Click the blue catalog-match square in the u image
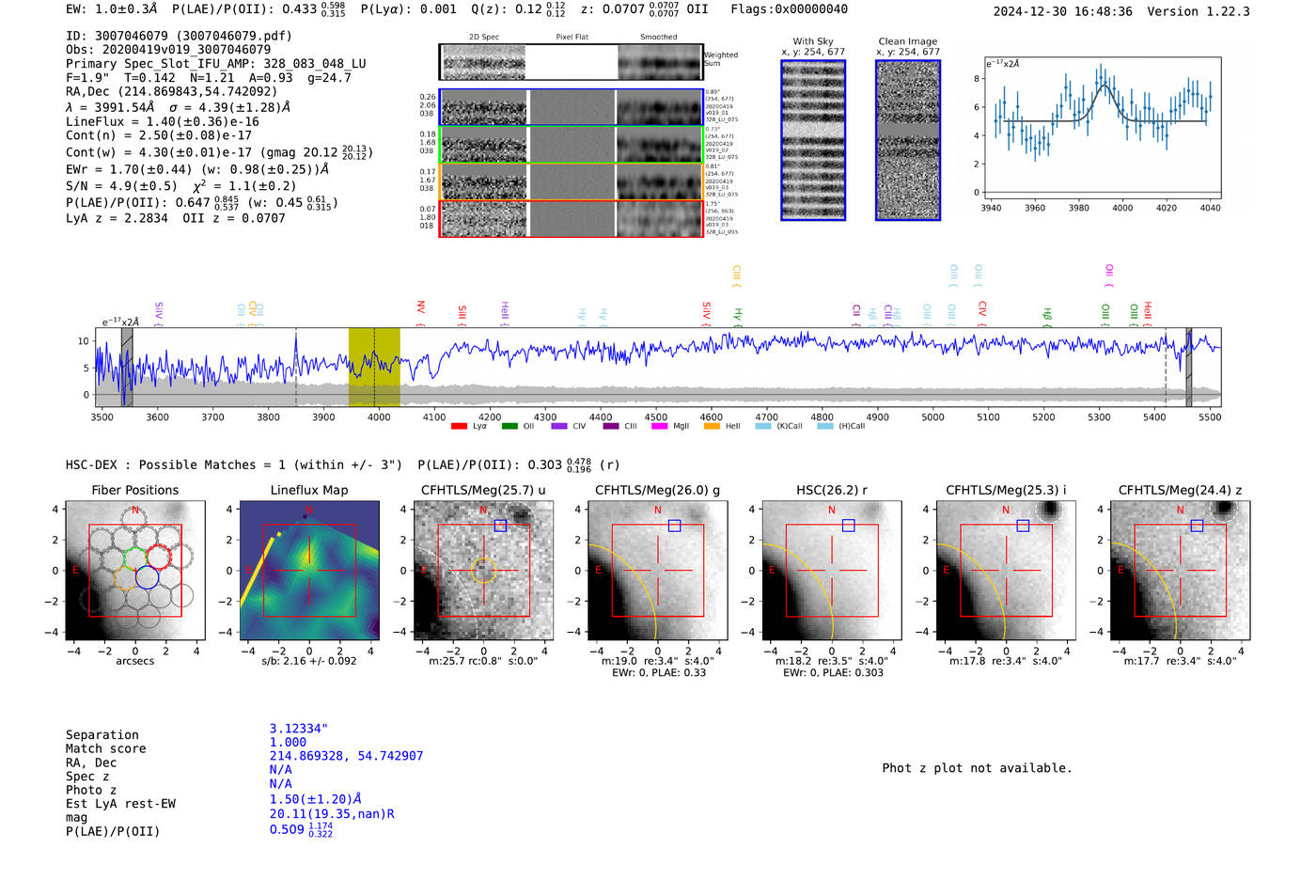The width and height of the screenshot is (1316, 896). [x=500, y=526]
